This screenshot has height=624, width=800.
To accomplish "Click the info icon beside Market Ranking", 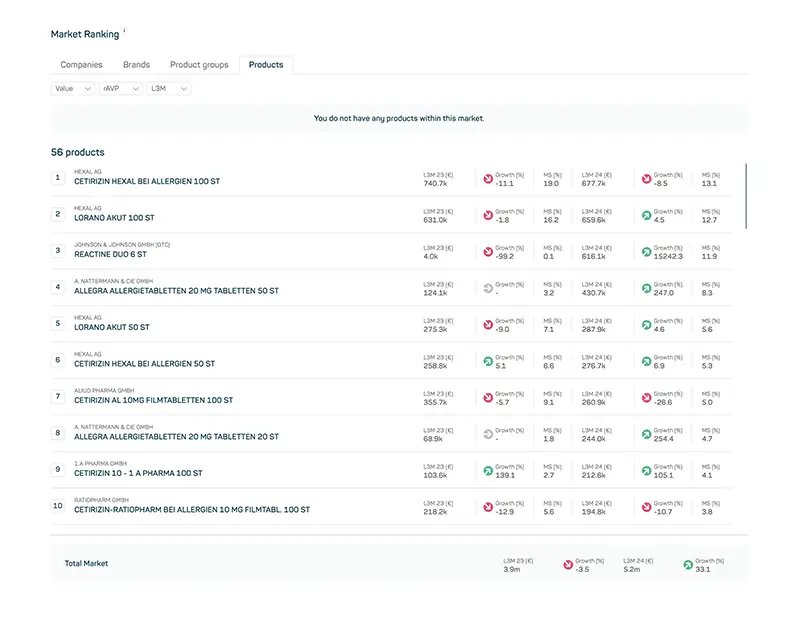I will [124, 30].
